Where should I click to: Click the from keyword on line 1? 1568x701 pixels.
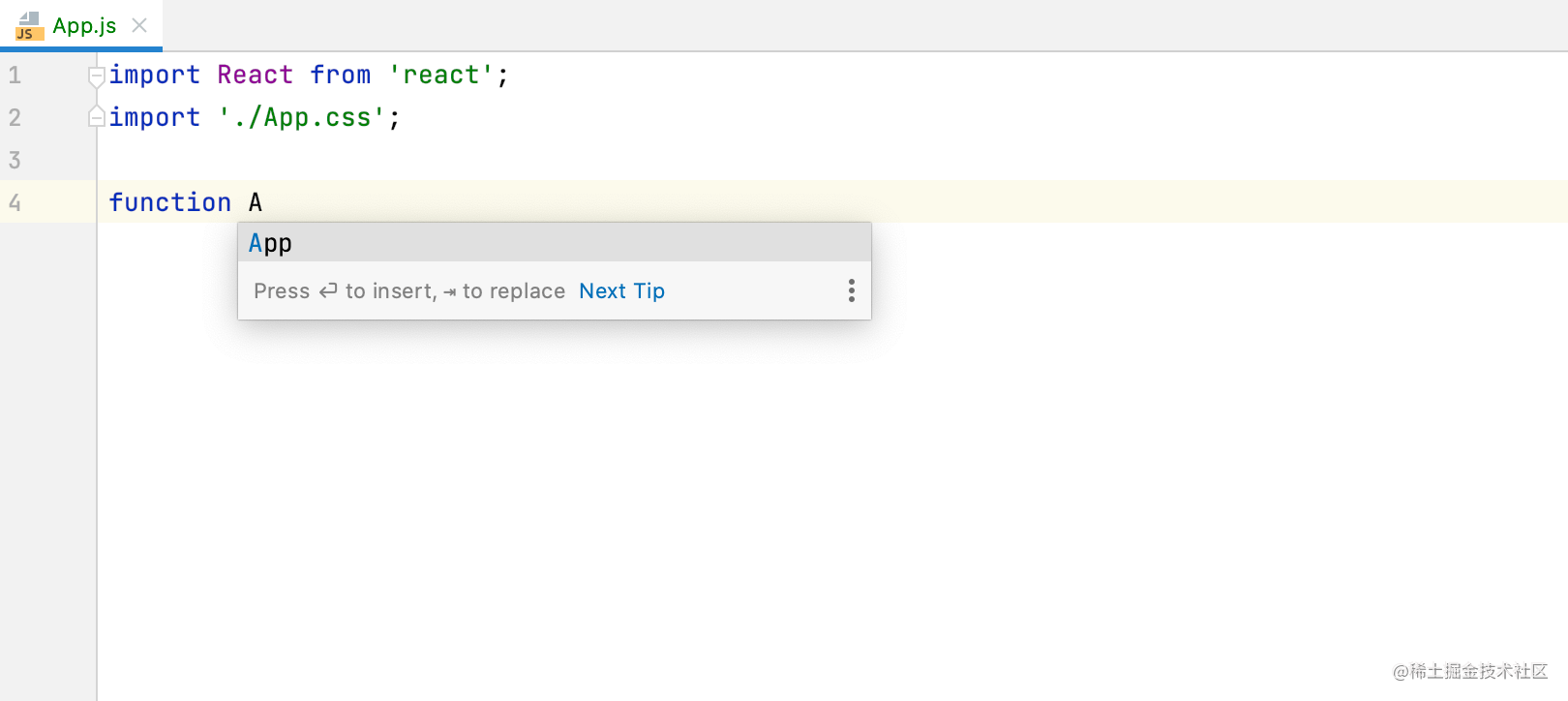(340, 75)
